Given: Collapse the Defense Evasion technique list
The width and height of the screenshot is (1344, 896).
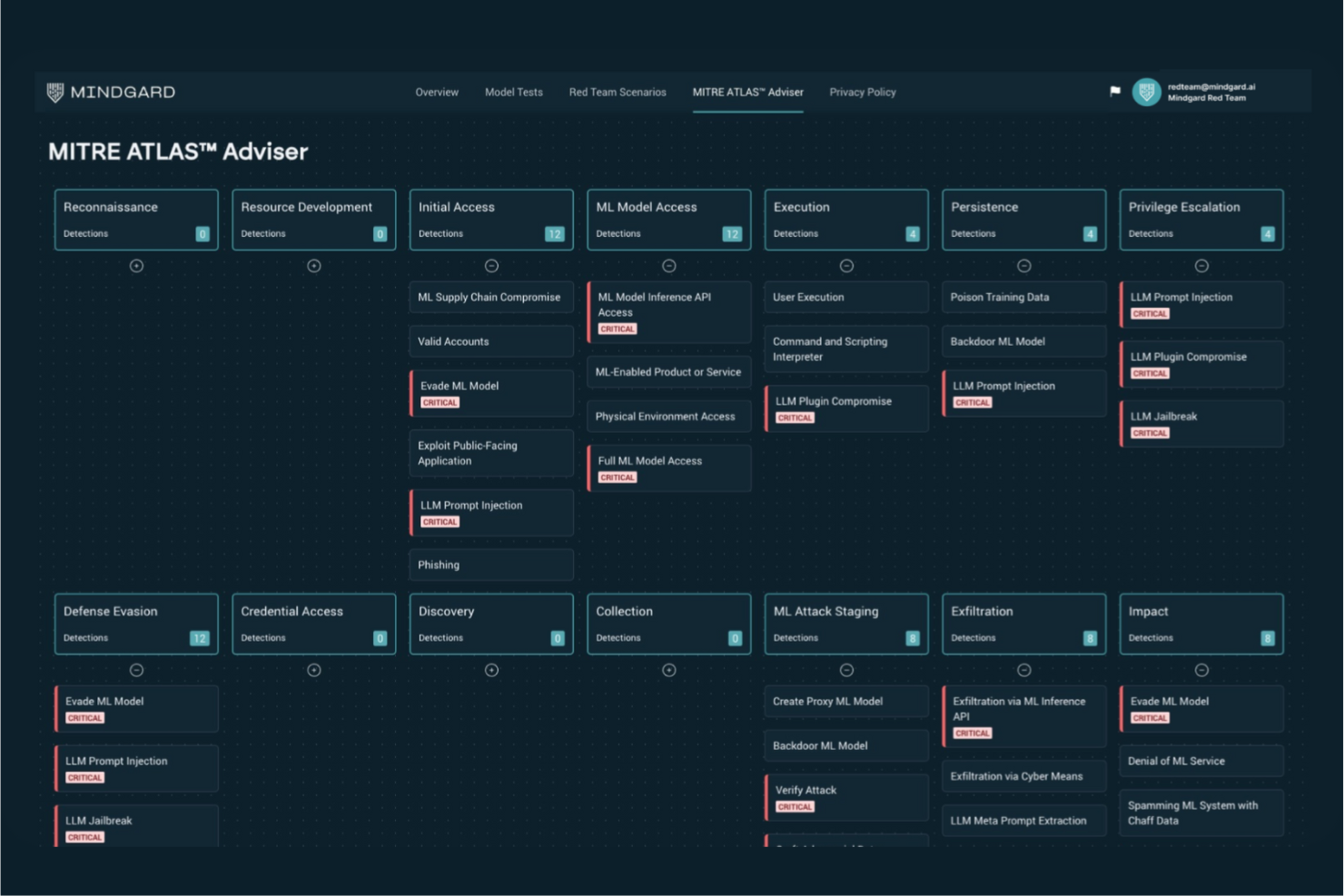Looking at the screenshot, I should [x=136, y=670].
